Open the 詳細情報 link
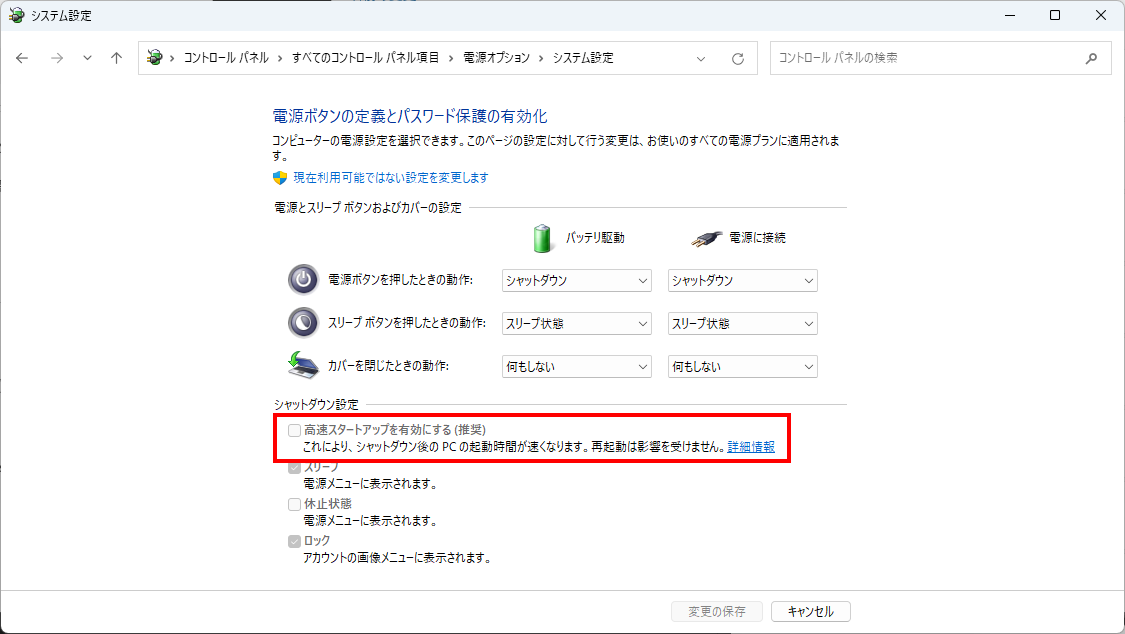Image resolution: width=1125 pixels, height=634 pixels. pos(751,447)
